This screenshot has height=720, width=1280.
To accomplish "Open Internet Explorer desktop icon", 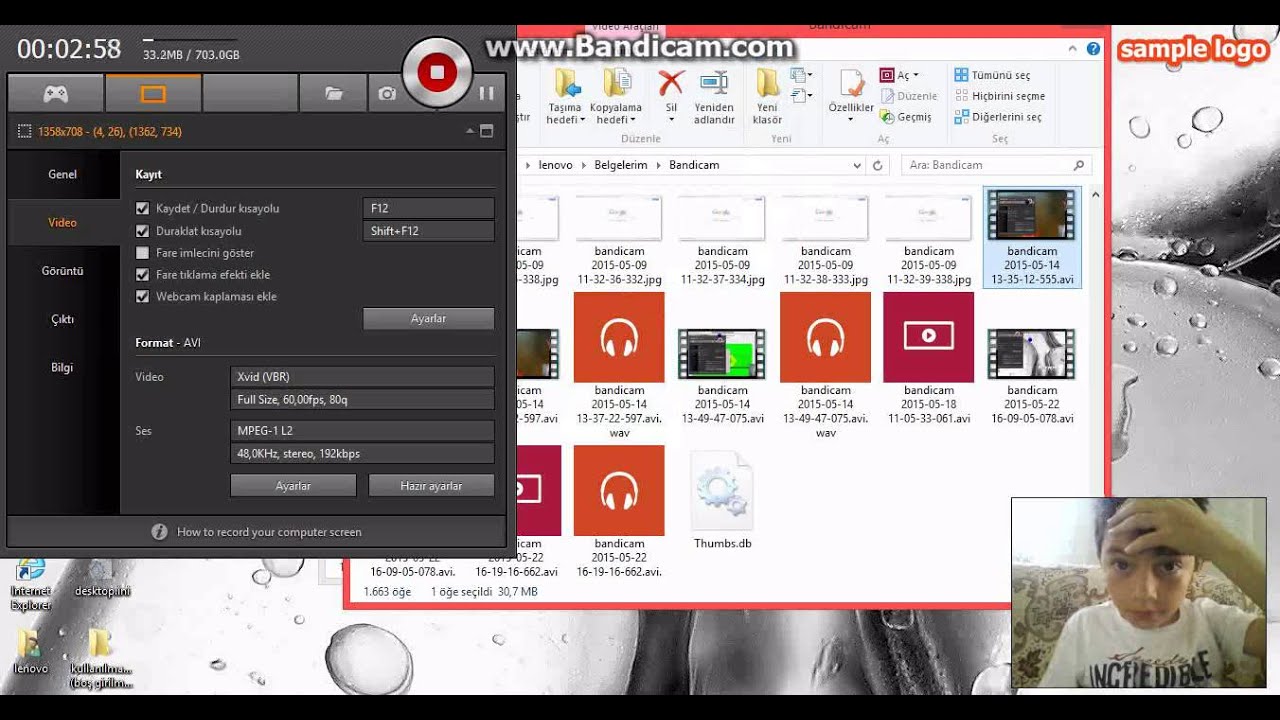I will [30, 584].
